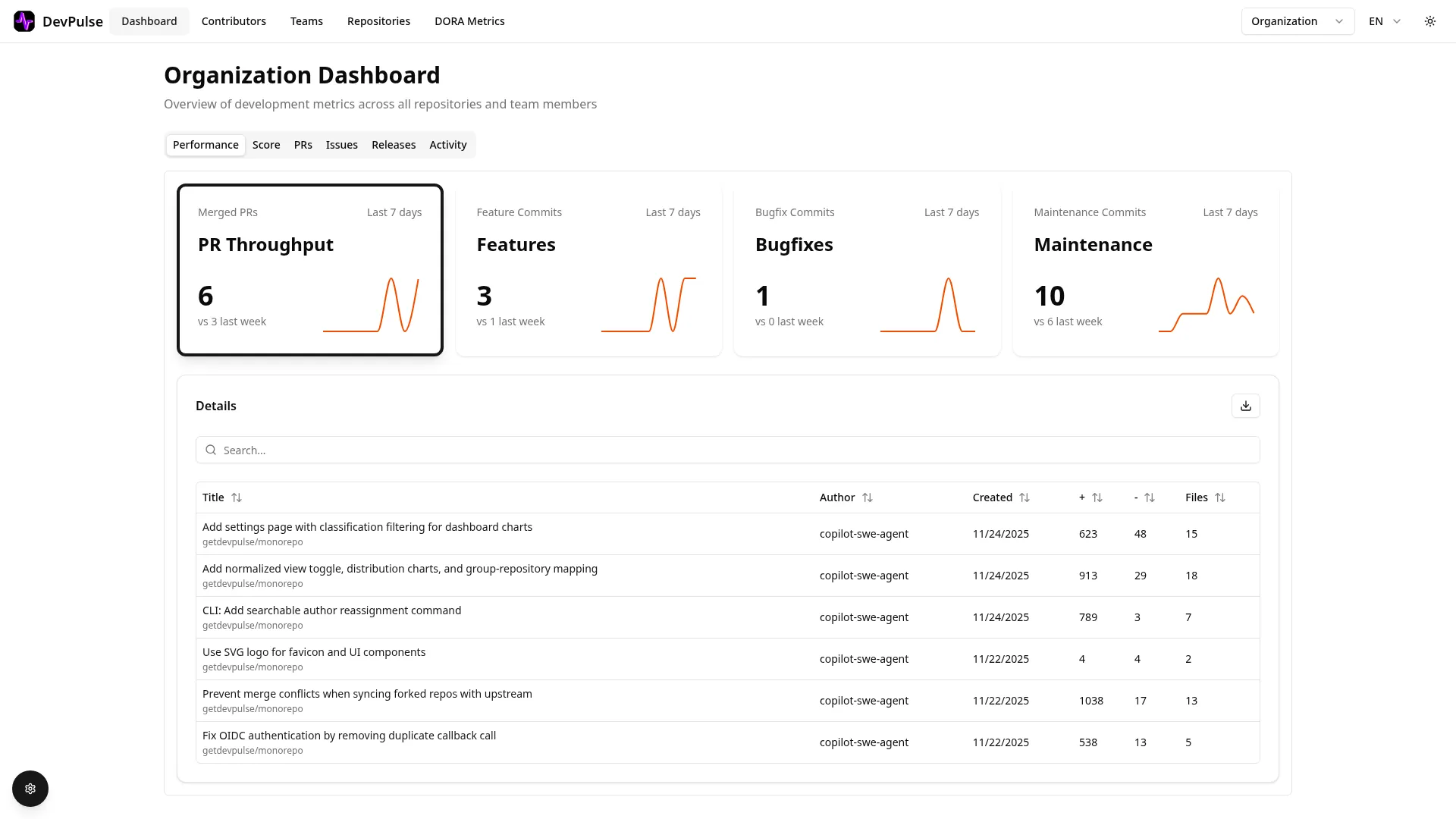Open settings via the floating gear button
Image resolution: width=1456 pixels, height=819 pixels.
pos(30,789)
